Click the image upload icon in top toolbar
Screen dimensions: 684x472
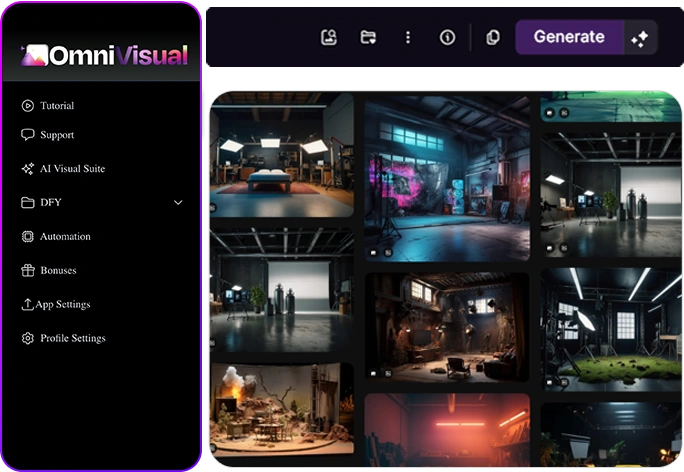[328, 37]
